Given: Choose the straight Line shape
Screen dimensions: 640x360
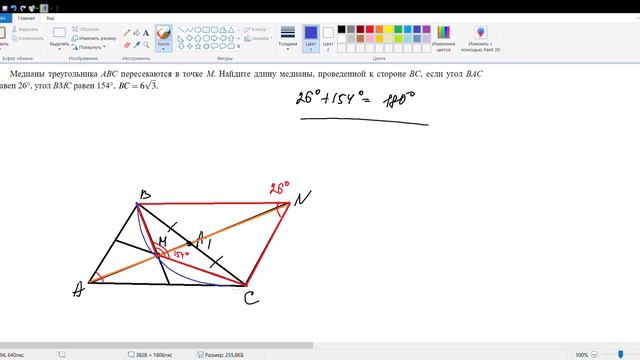Looking at the screenshot, I should click(x=181, y=29).
